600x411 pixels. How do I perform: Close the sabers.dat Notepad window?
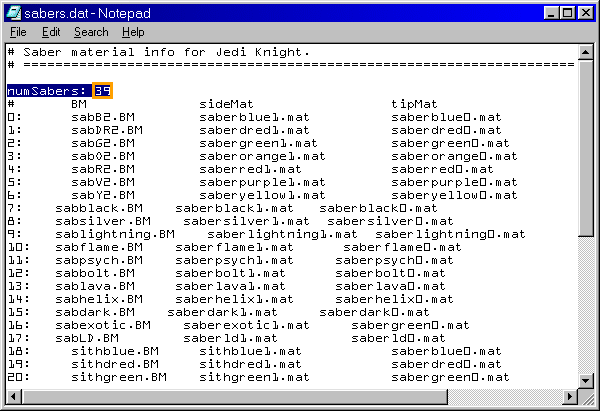coord(585,13)
